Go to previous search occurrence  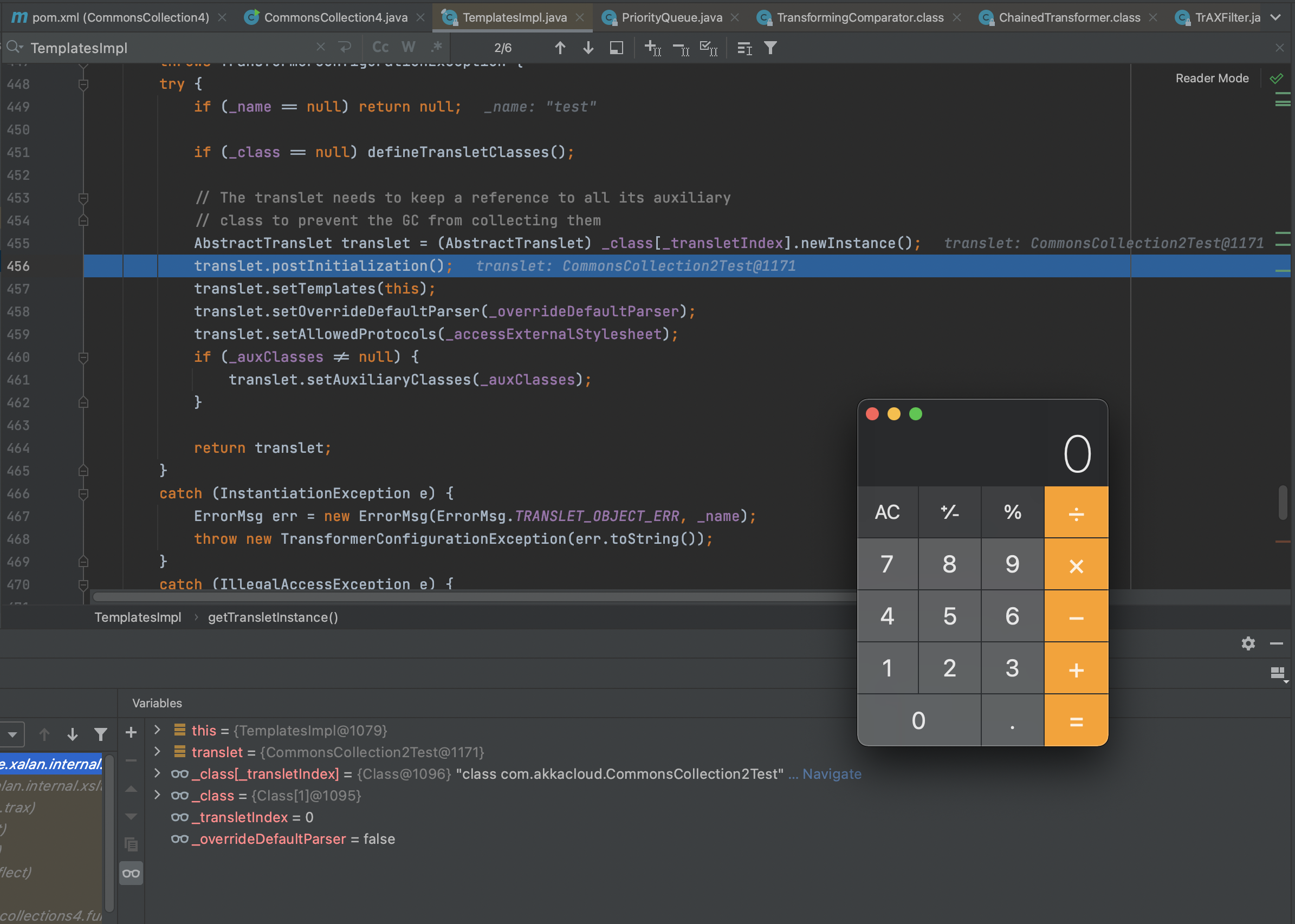560,48
